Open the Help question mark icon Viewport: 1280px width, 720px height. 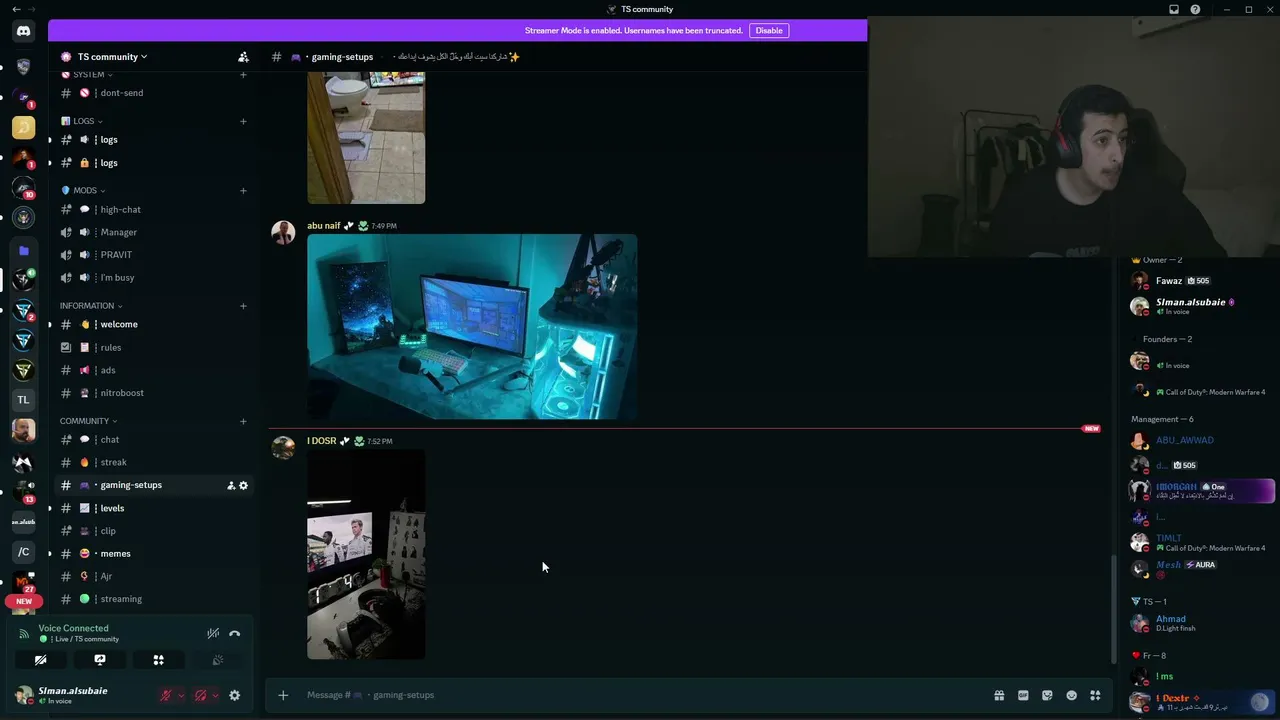[x=1195, y=9]
